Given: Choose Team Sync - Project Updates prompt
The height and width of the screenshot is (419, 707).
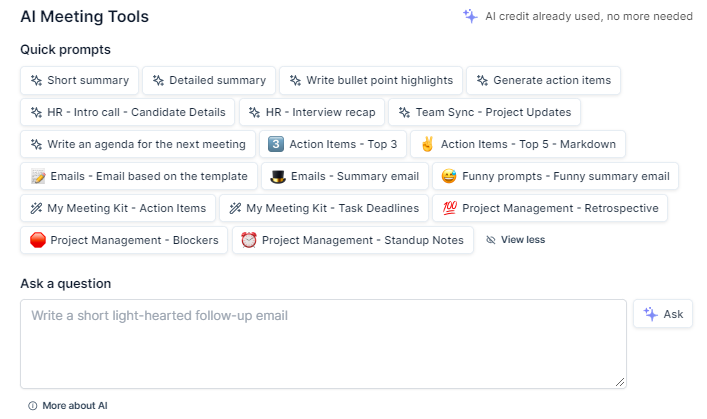Looking at the screenshot, I should coord(484,112).
